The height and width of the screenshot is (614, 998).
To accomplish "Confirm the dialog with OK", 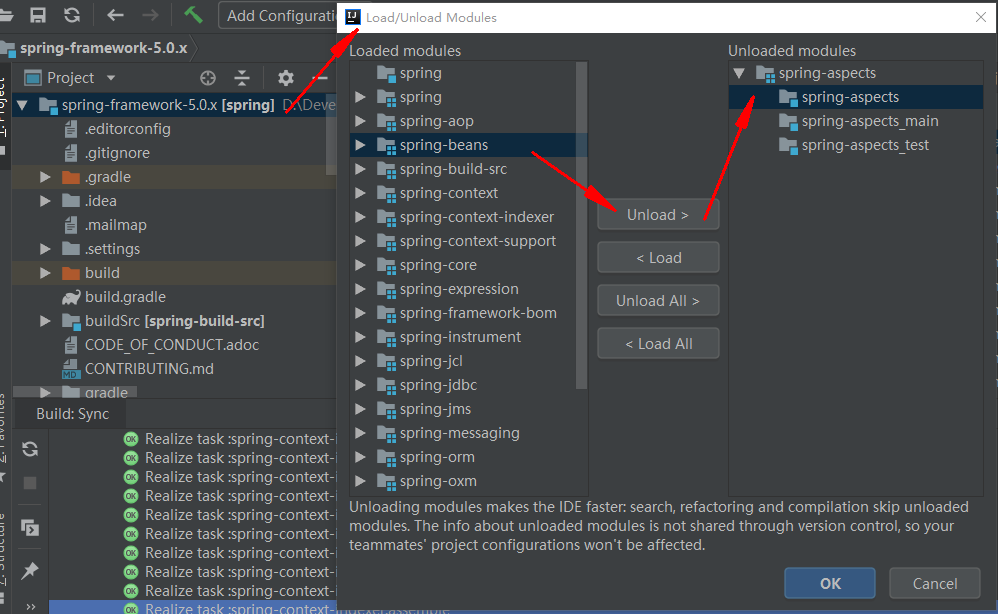I will pos(830,583).
